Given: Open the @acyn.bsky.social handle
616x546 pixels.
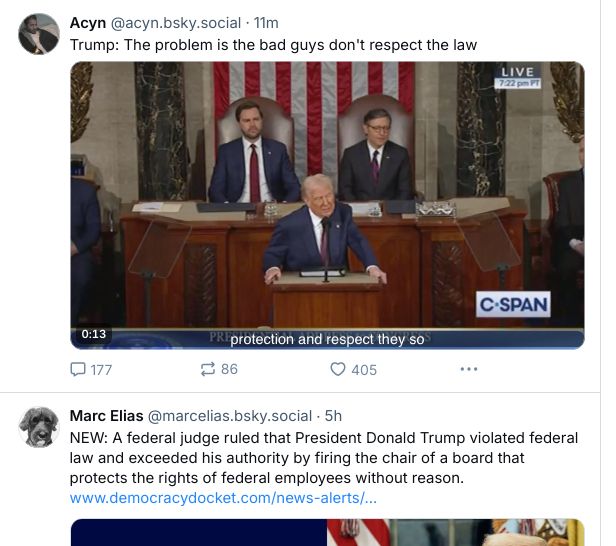Looking at the screenshot, I should coord(176,23).
